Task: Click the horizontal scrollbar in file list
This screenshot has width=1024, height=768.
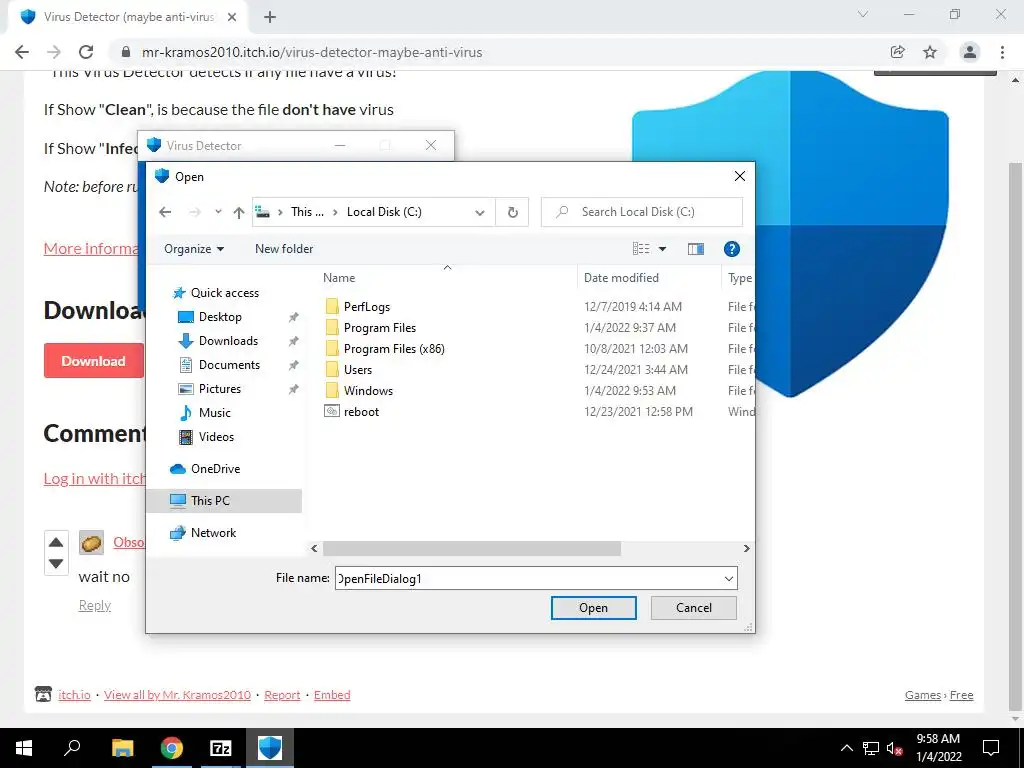Action: point(472,549)
